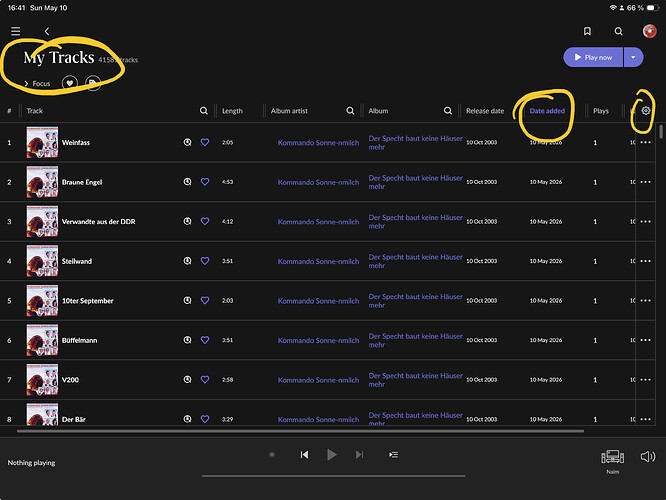Open the bookmarks icon in the header

pyautogui.click(x=587, y=31)
